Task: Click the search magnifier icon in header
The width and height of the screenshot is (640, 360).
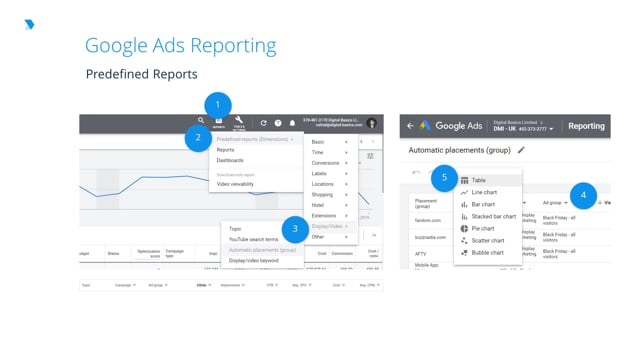Action: pos(201,120)
